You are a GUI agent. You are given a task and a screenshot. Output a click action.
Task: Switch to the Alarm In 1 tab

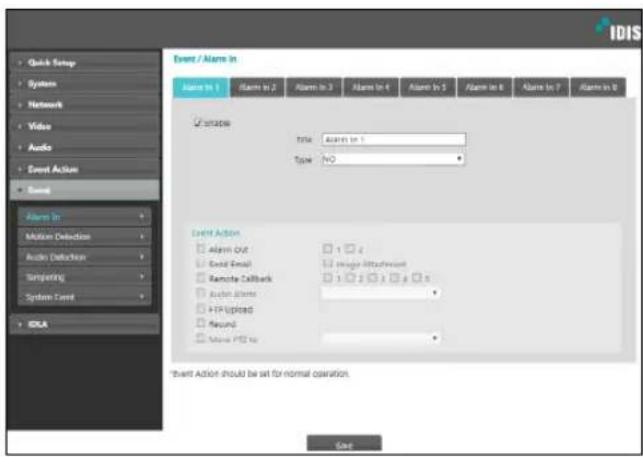(x=201, y=87)
